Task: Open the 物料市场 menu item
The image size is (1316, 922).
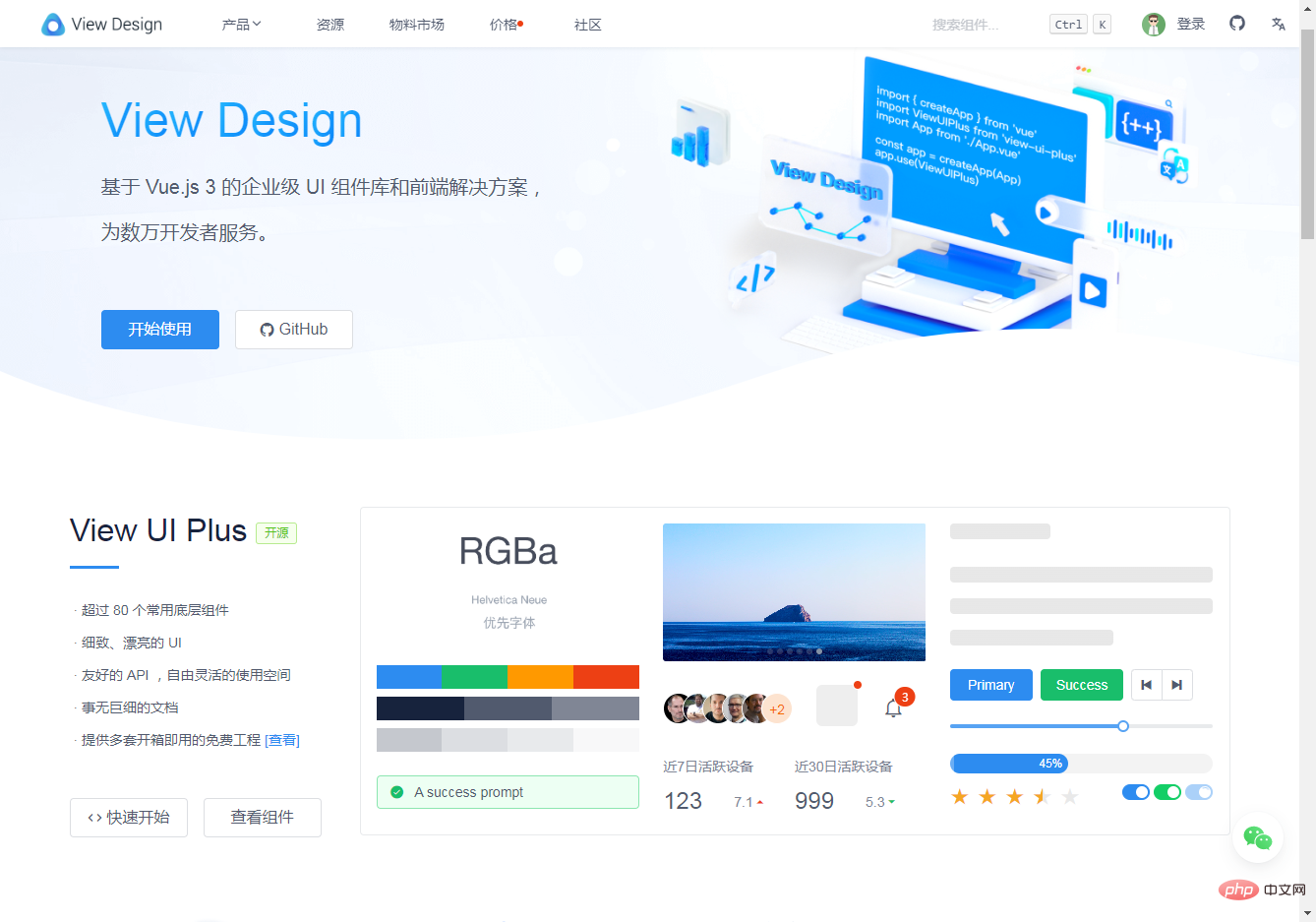Action: click(x=417, y=25)
